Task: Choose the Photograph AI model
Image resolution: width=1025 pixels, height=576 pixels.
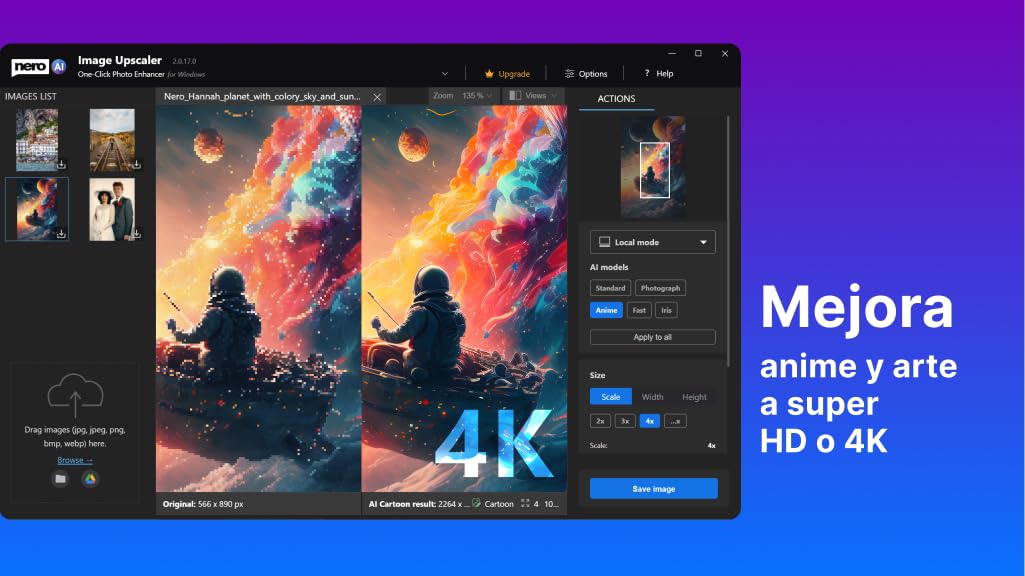Action: click(660, 288)
